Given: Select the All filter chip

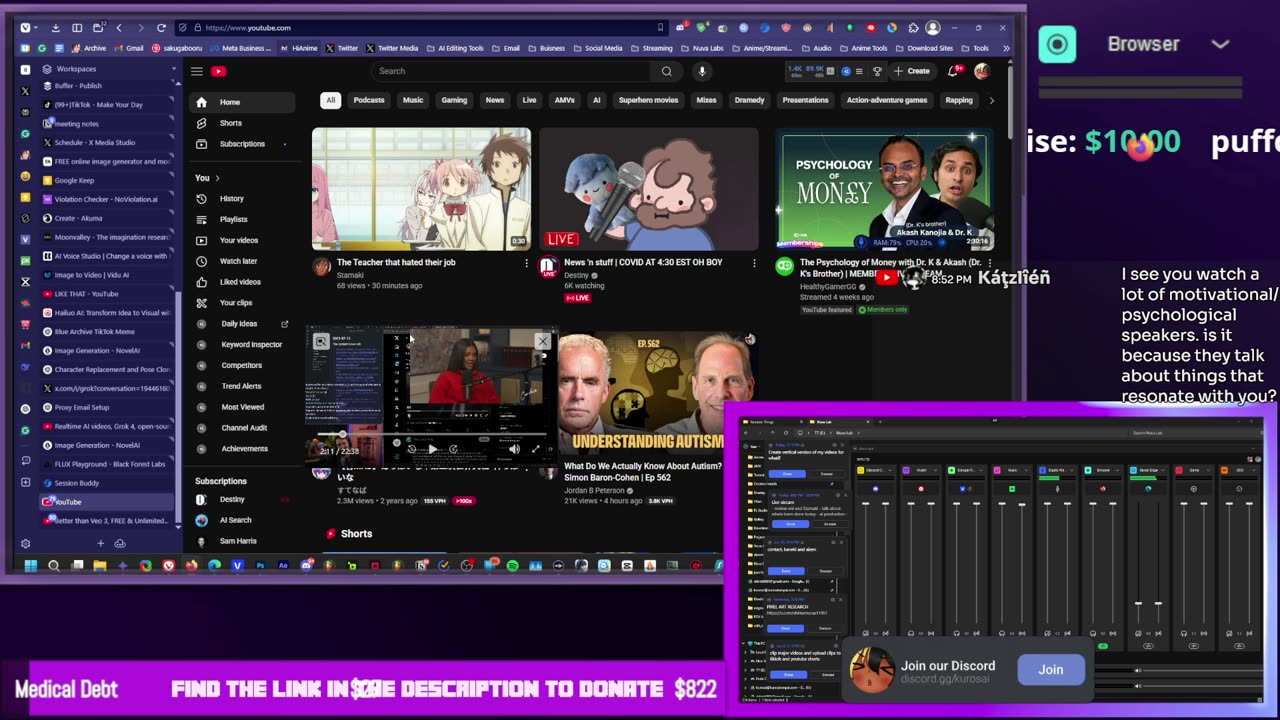Looking at the screenshot, I should pyautogui.click(x=330, y=100).
